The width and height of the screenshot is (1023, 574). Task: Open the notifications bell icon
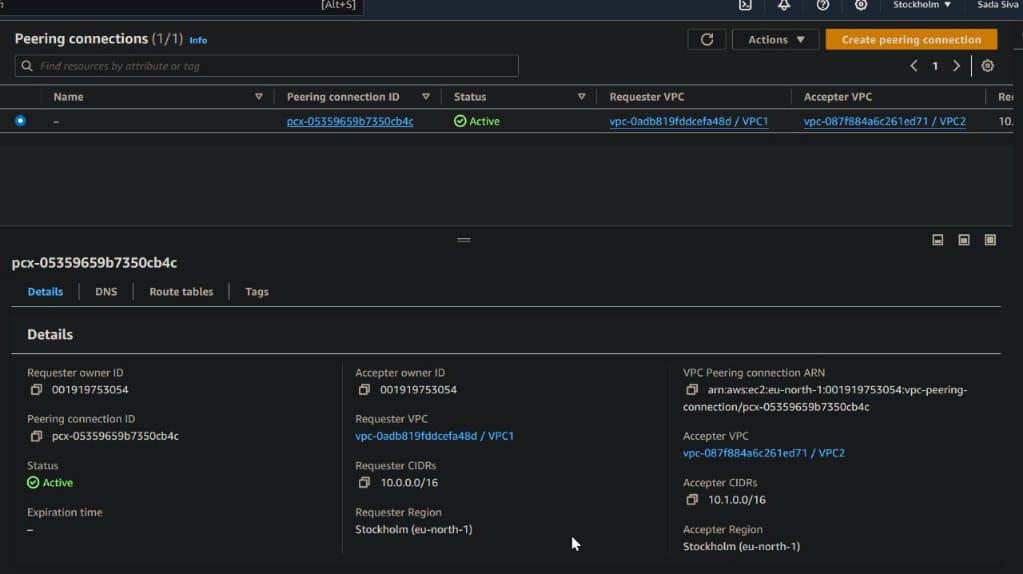pos(784,5)
